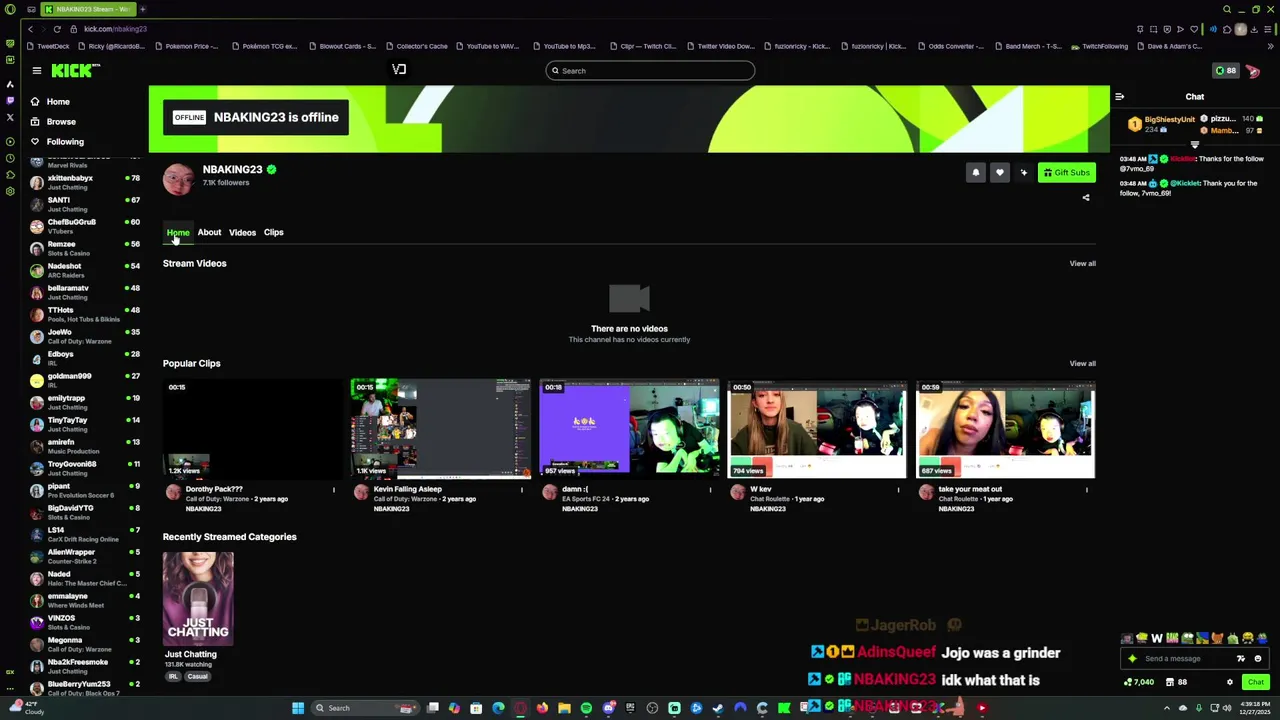Click View all for Popular Clips
1280x720 pixels.
tap(1082, 364)
